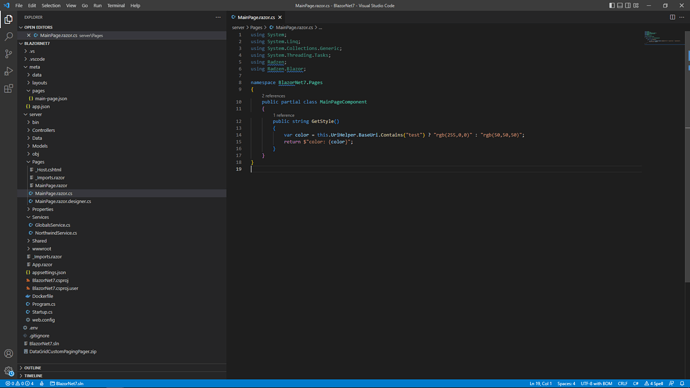
Task: Open the Accounts menu icon
Action: [8, 354]
